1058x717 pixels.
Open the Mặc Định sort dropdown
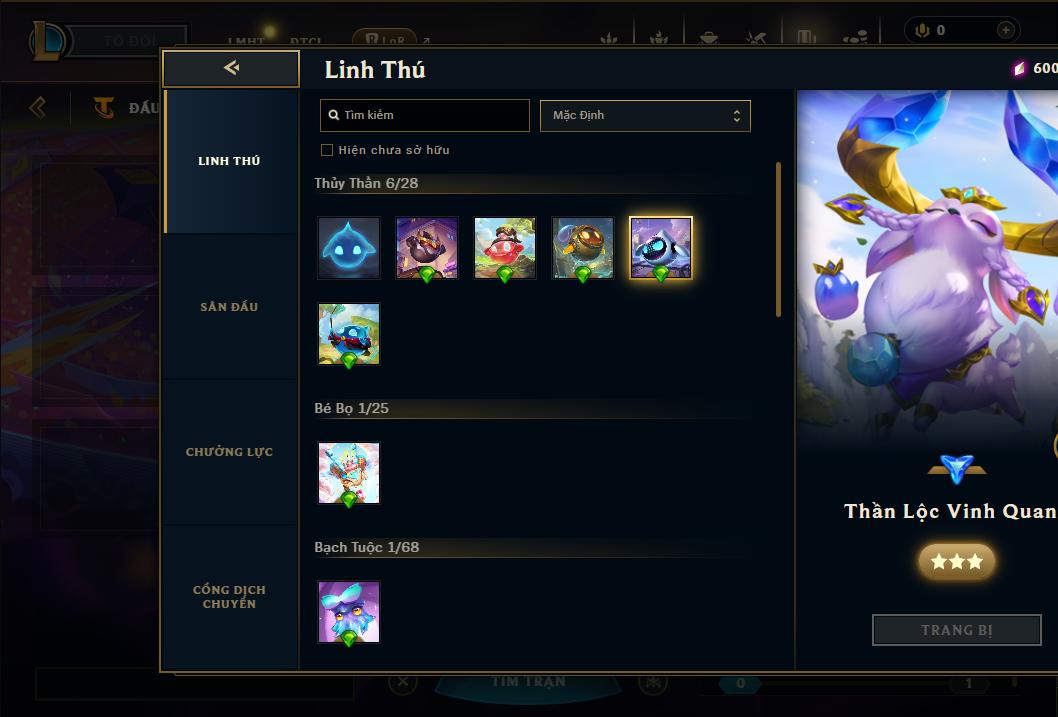click(645, 115)
